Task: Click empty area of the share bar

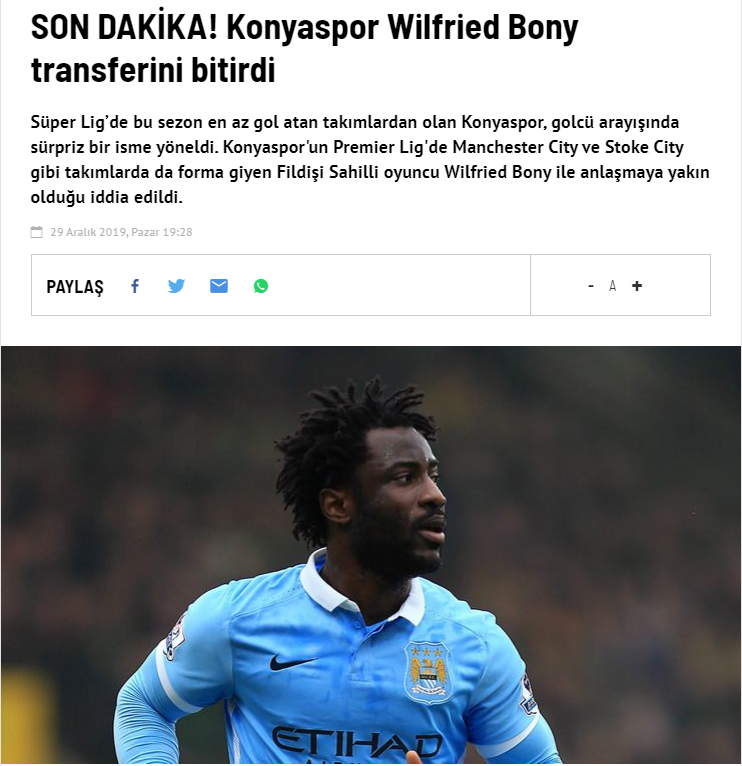Action: click(398, 285)
